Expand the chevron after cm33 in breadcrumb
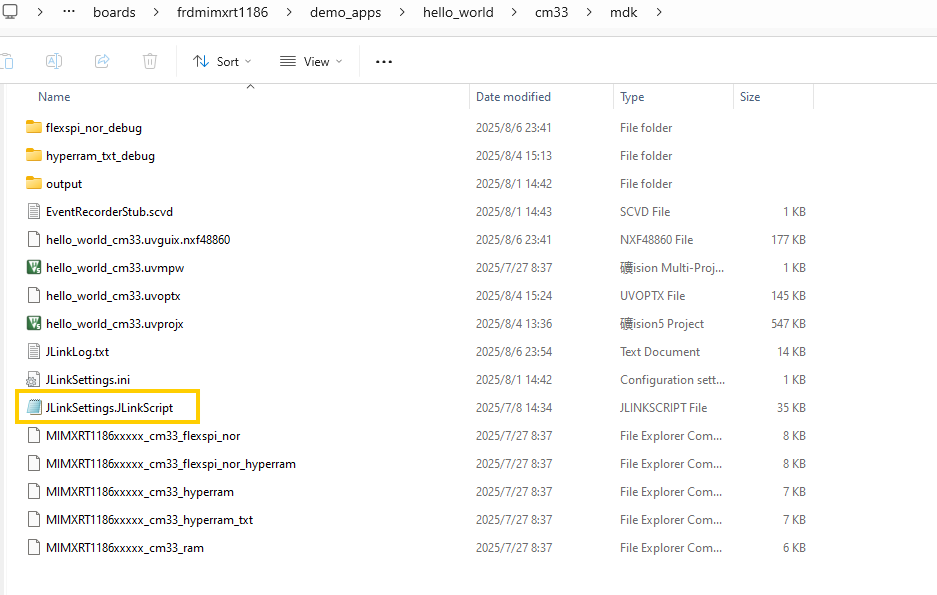This screenshot has height=595, width=937. (589, 13)
